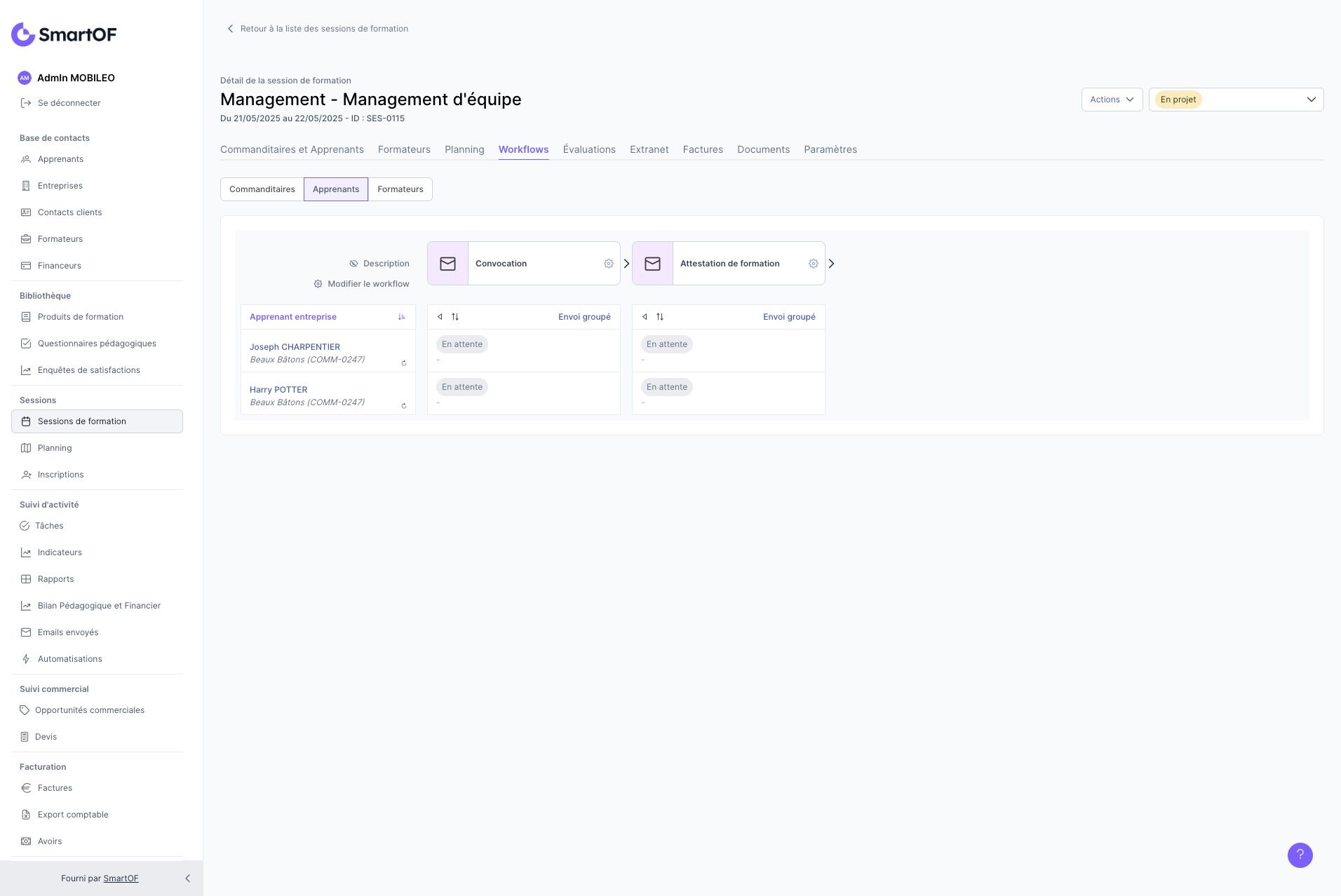The height and width of the screenshot is (896, 1341).
Task: Open the Convocation step settings gear
Action: [x=608, y=264]
